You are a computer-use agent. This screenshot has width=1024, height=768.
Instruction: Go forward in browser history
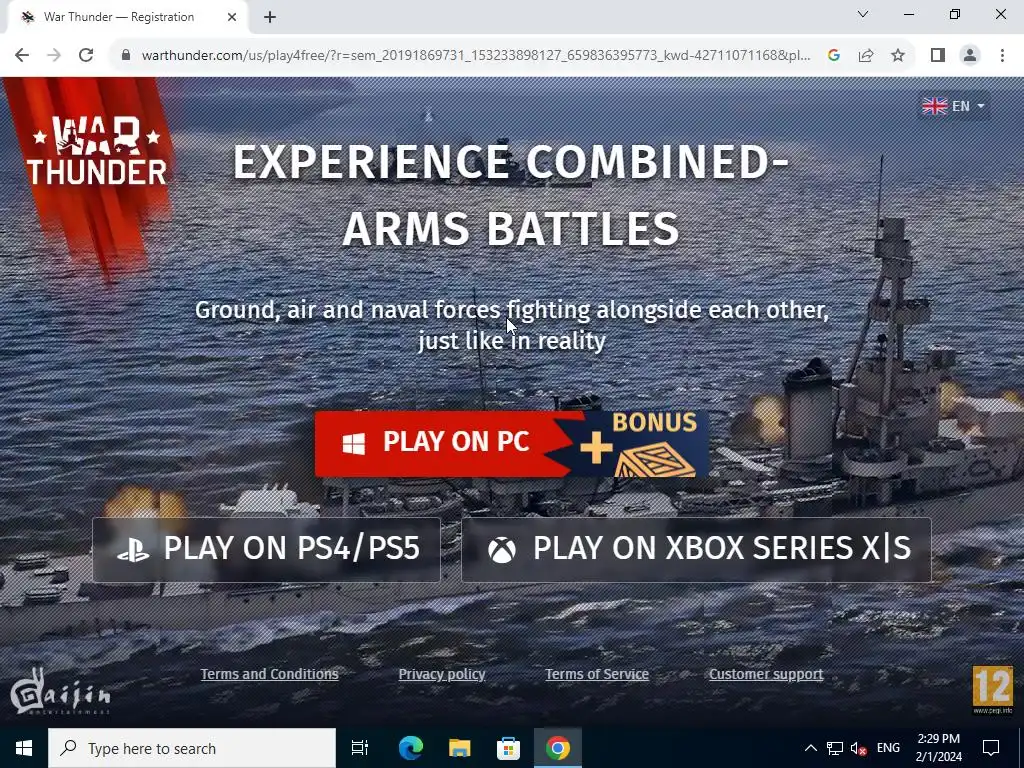click(x=54, y=55)
